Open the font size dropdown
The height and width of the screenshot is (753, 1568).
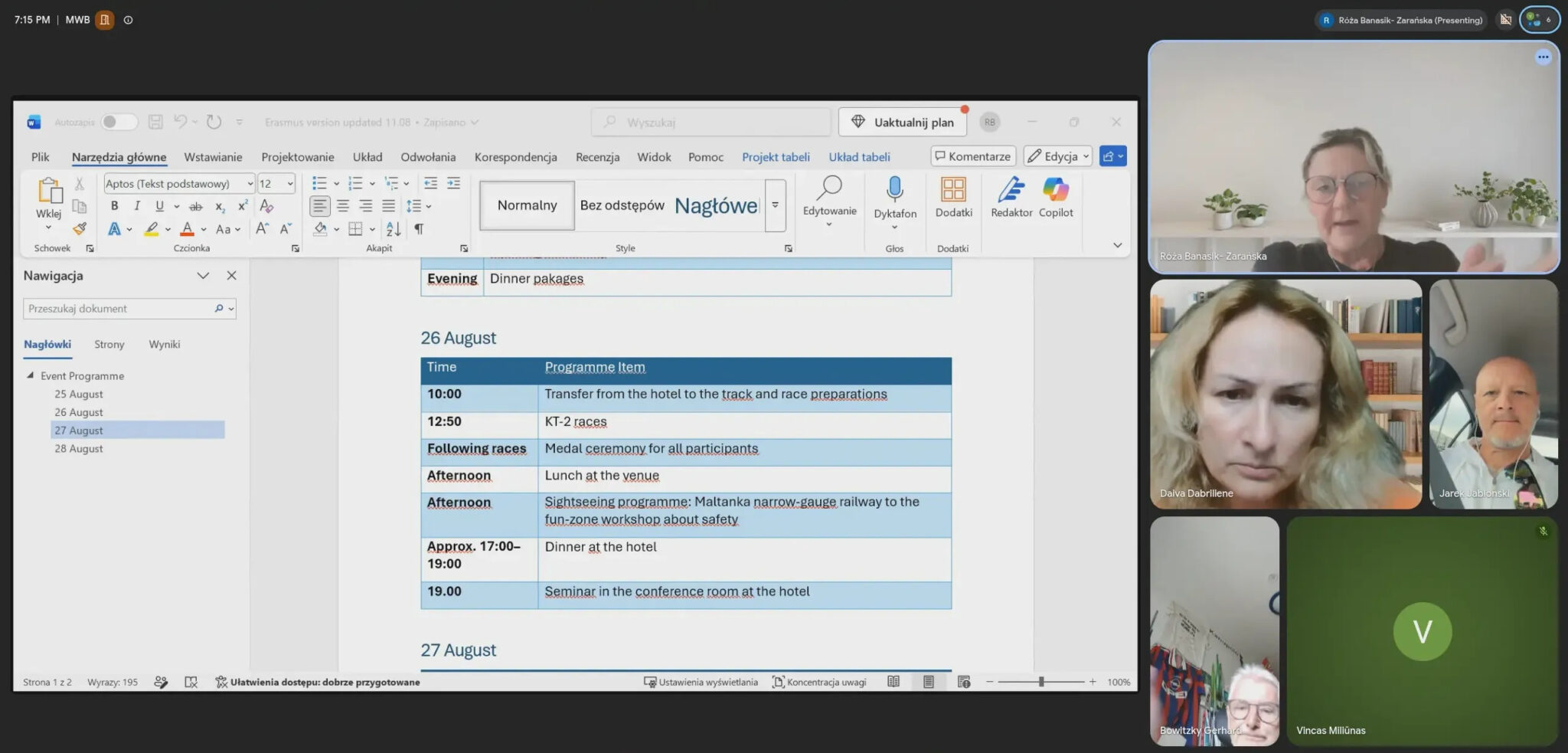click(290, 184)
